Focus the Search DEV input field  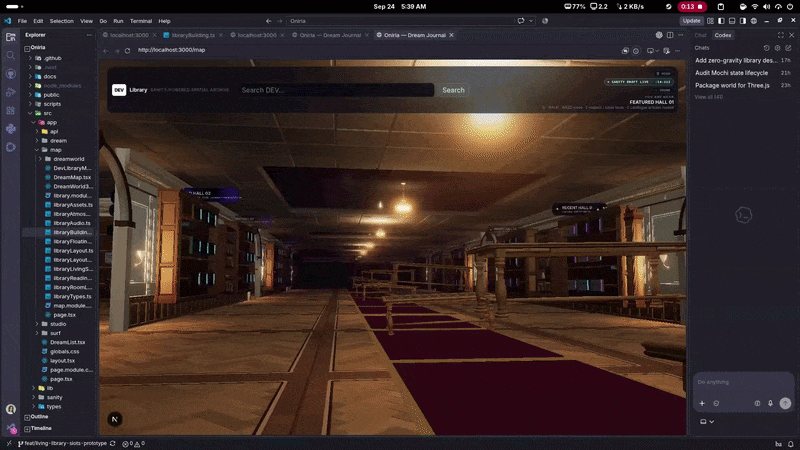(336, 90)
